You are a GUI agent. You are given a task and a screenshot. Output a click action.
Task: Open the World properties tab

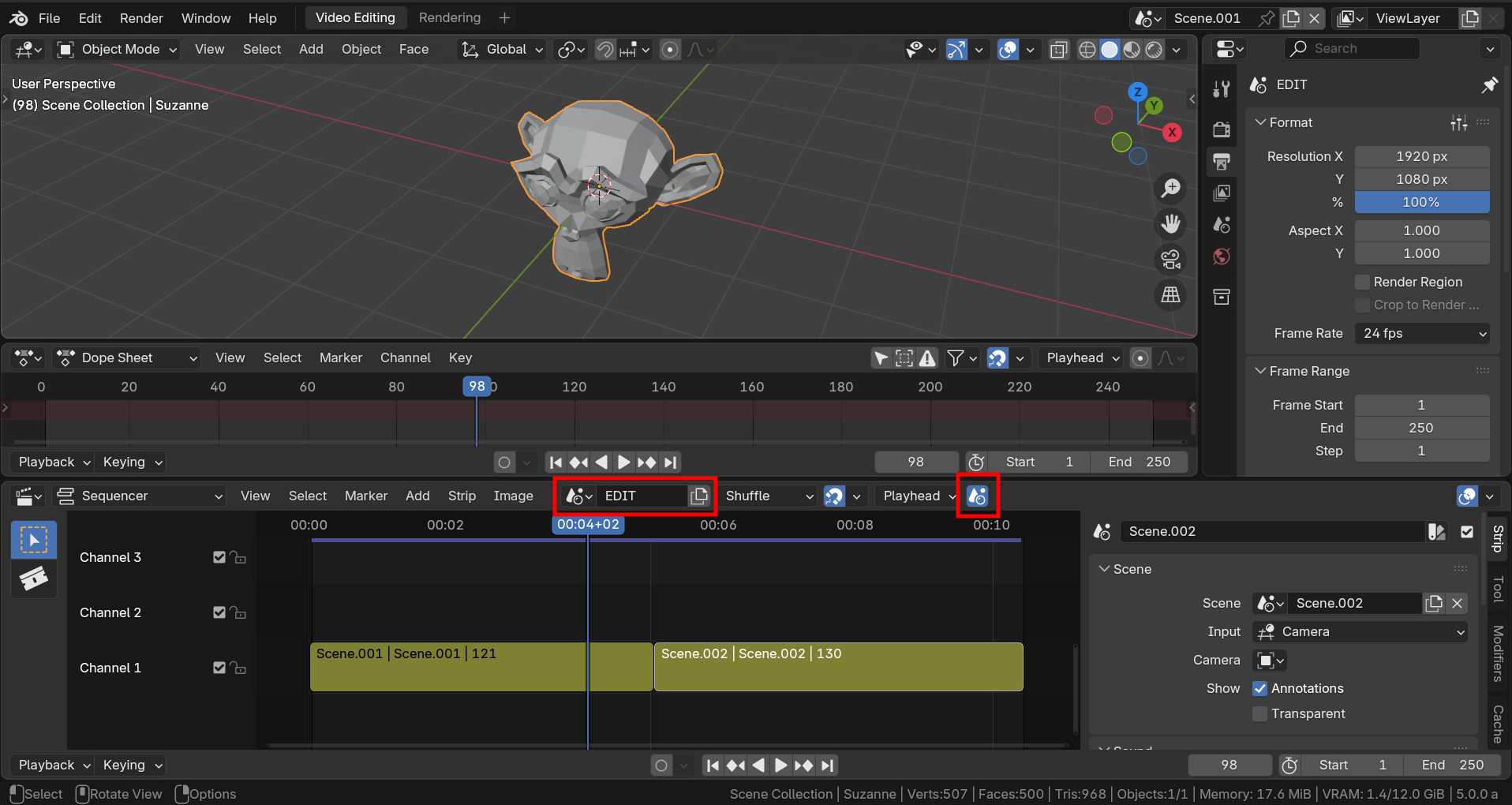1222,256
